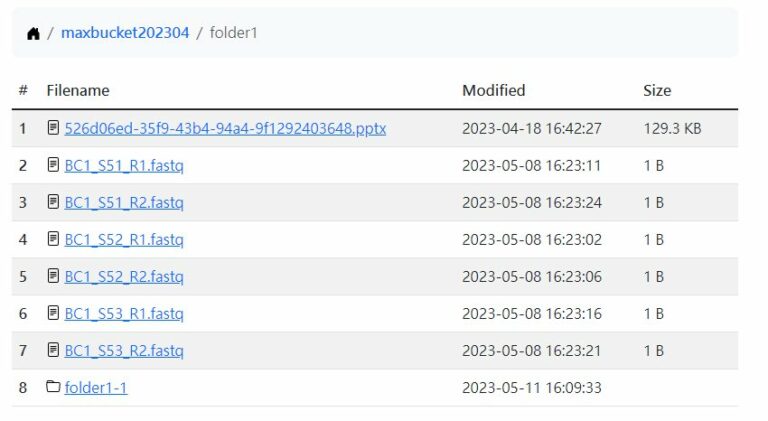
Task: Click file icon next to BC1_S51_R1.fastq
Action: click(x=54, y=165)
